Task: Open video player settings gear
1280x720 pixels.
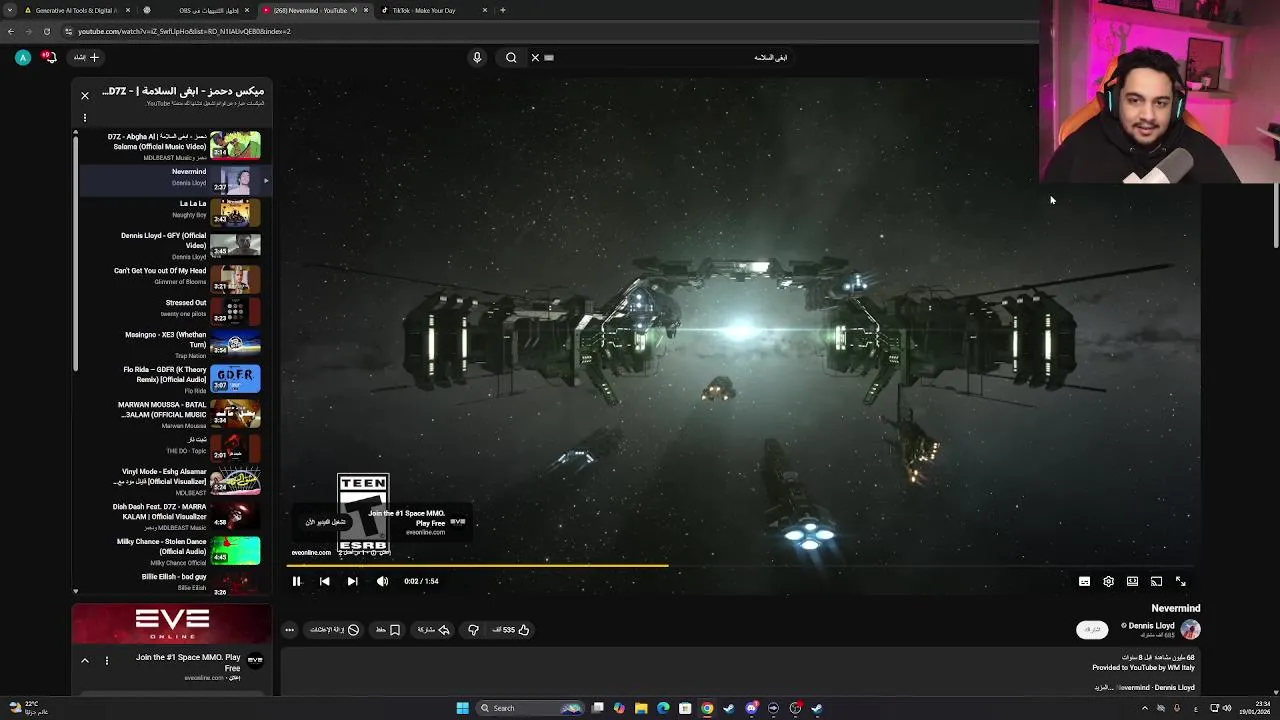Action: (x=1108, y=581)
